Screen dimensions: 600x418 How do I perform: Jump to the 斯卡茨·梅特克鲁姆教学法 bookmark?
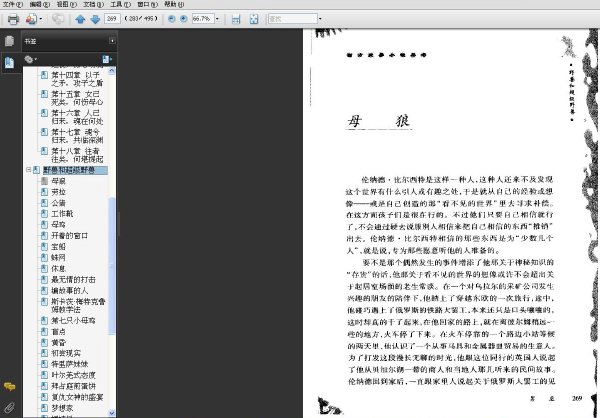(78, 305)
